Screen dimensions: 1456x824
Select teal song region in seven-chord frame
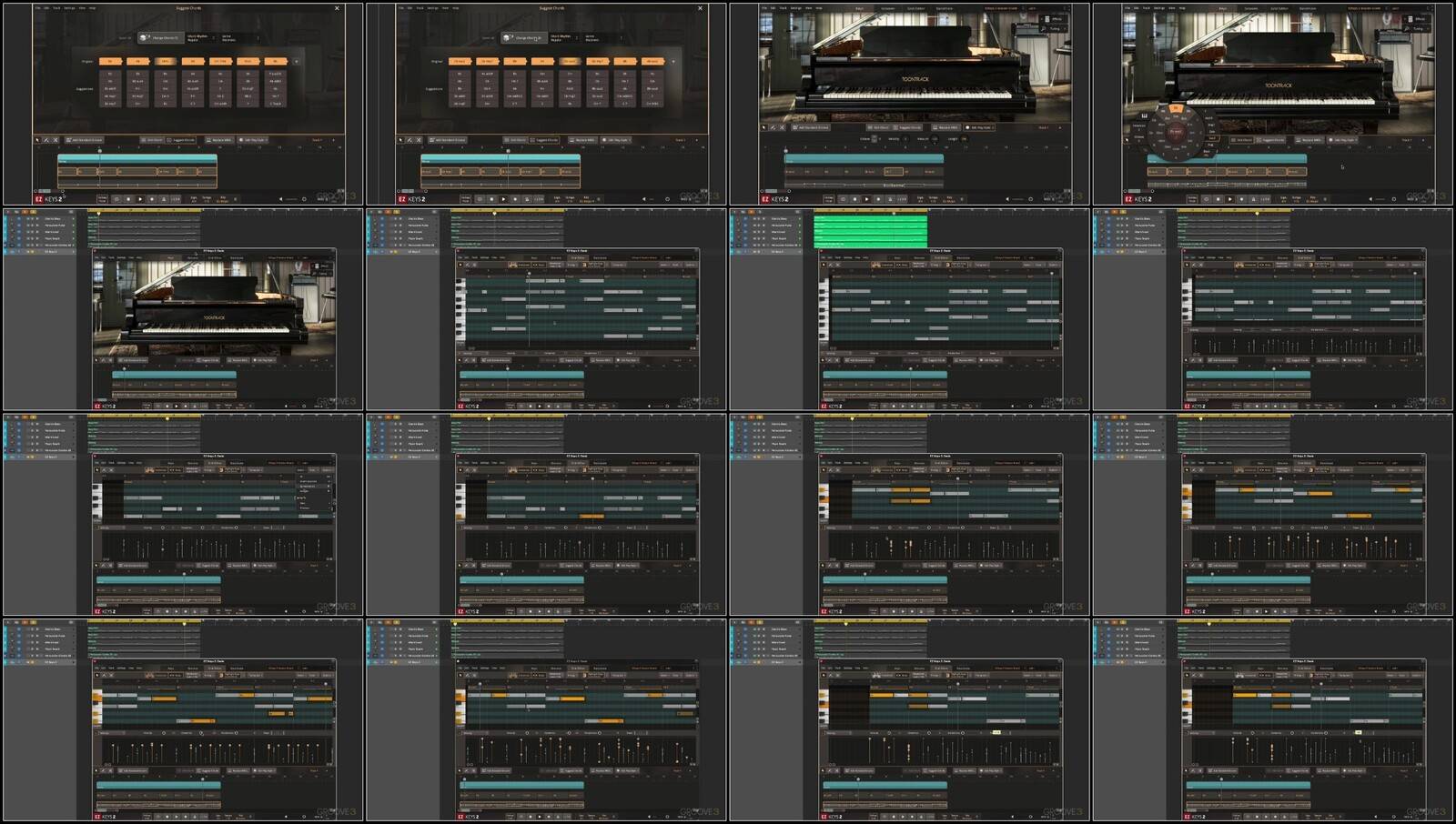137,158
